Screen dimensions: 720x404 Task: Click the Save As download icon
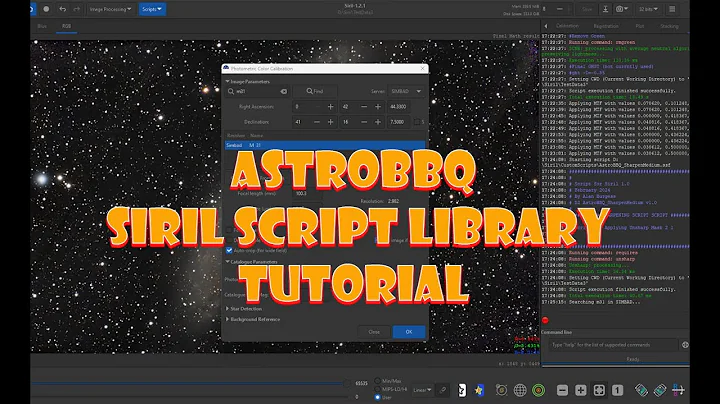coord(605,9)
